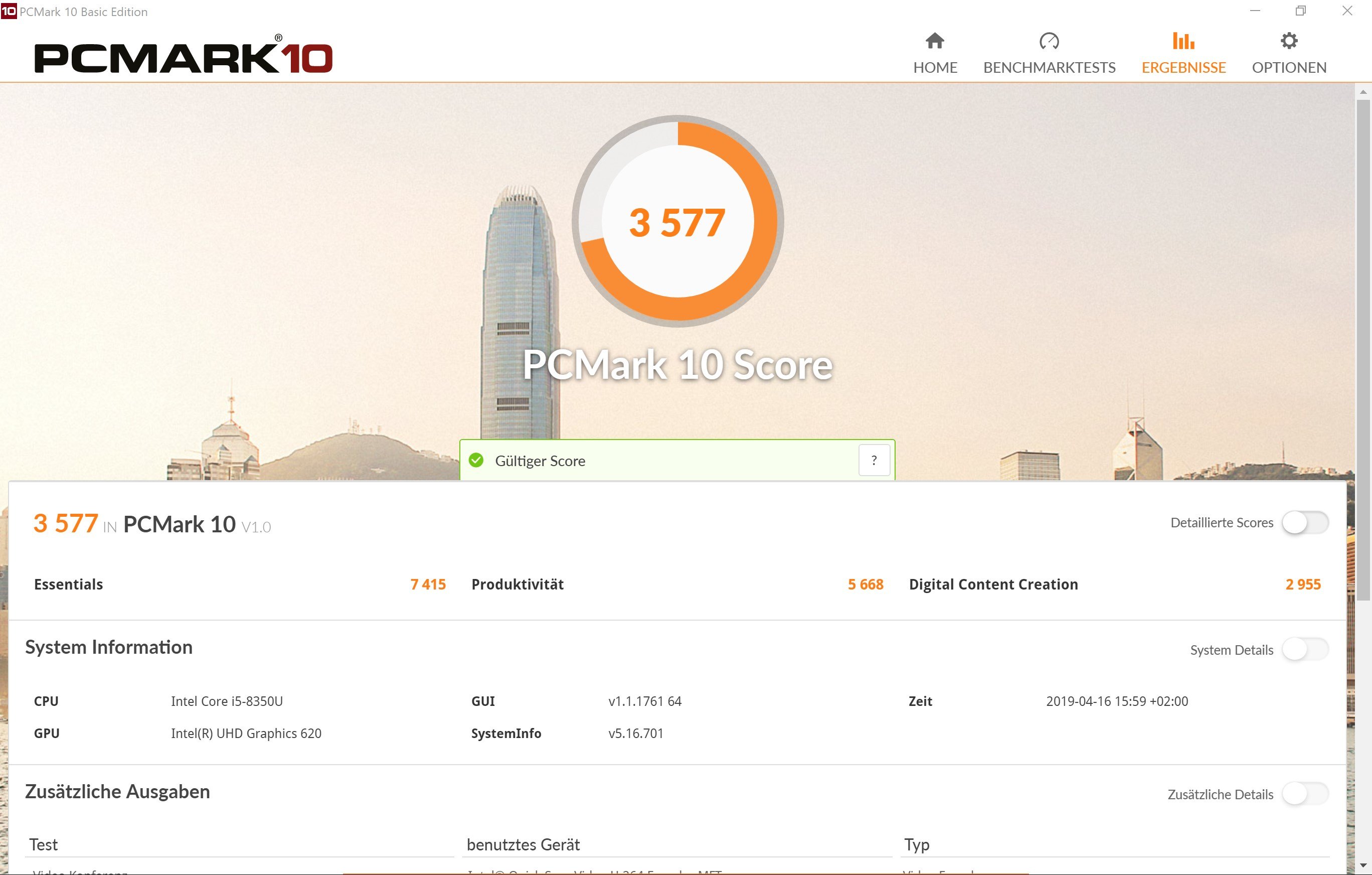This screenshot has width=1372, height=875.
Task: Click the Zusätzliche Ausgaben heading
Action: [117, 791]
